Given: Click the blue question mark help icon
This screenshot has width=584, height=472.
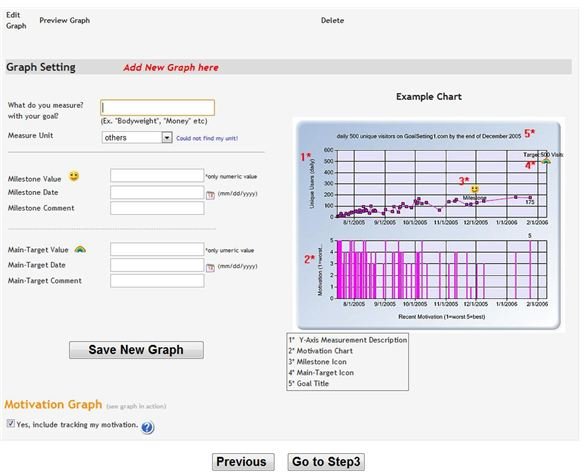Looking at the screenshot, I should click(x=147, y=428).
